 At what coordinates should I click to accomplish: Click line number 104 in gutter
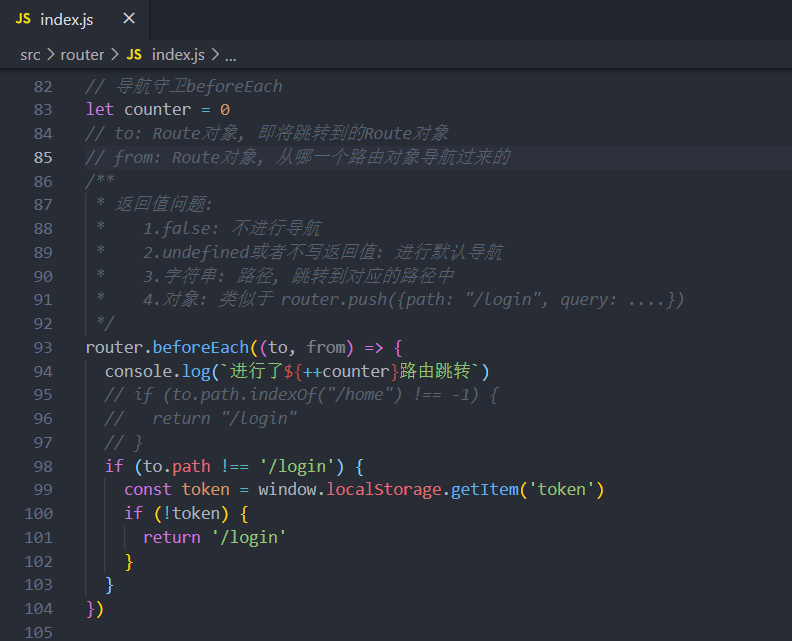tap(38, 609)
